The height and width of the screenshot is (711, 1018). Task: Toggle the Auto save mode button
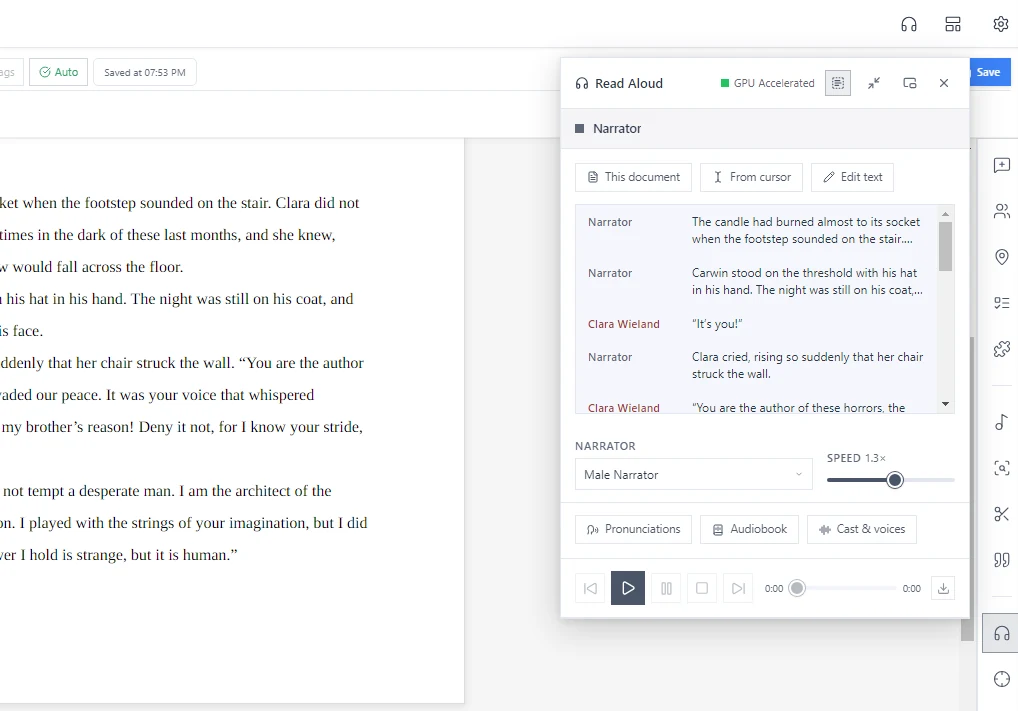point(58,72)
